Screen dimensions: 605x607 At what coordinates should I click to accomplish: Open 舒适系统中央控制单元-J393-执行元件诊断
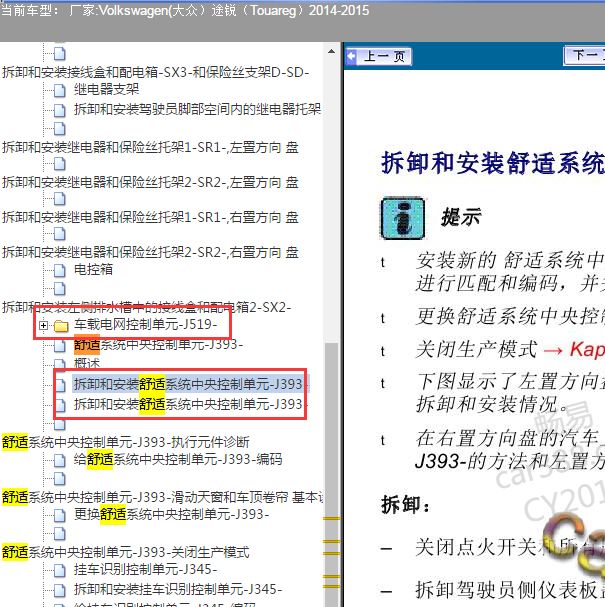(126, 442)
